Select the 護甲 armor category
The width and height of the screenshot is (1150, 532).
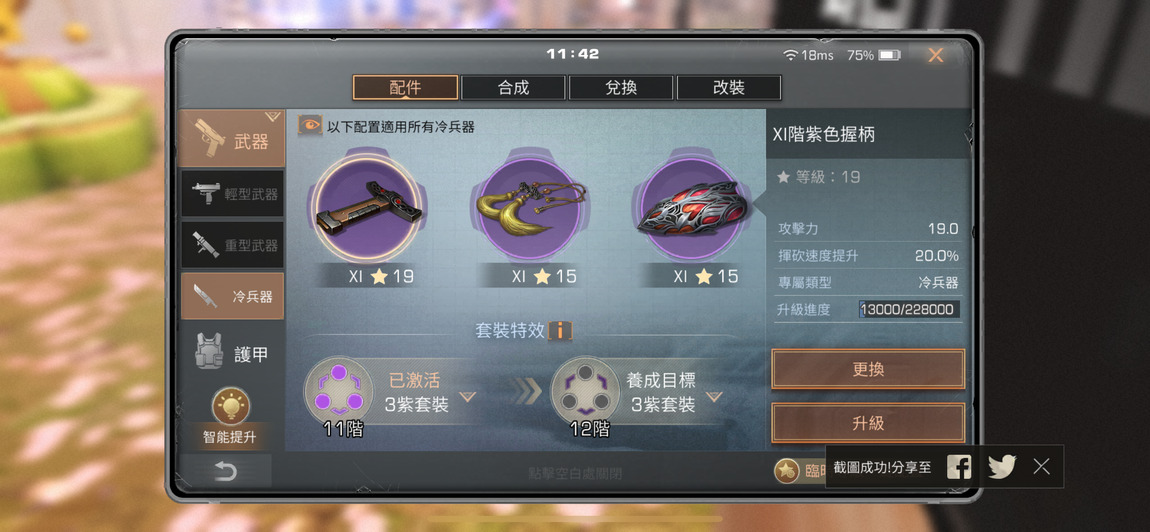tap(233, 355)
